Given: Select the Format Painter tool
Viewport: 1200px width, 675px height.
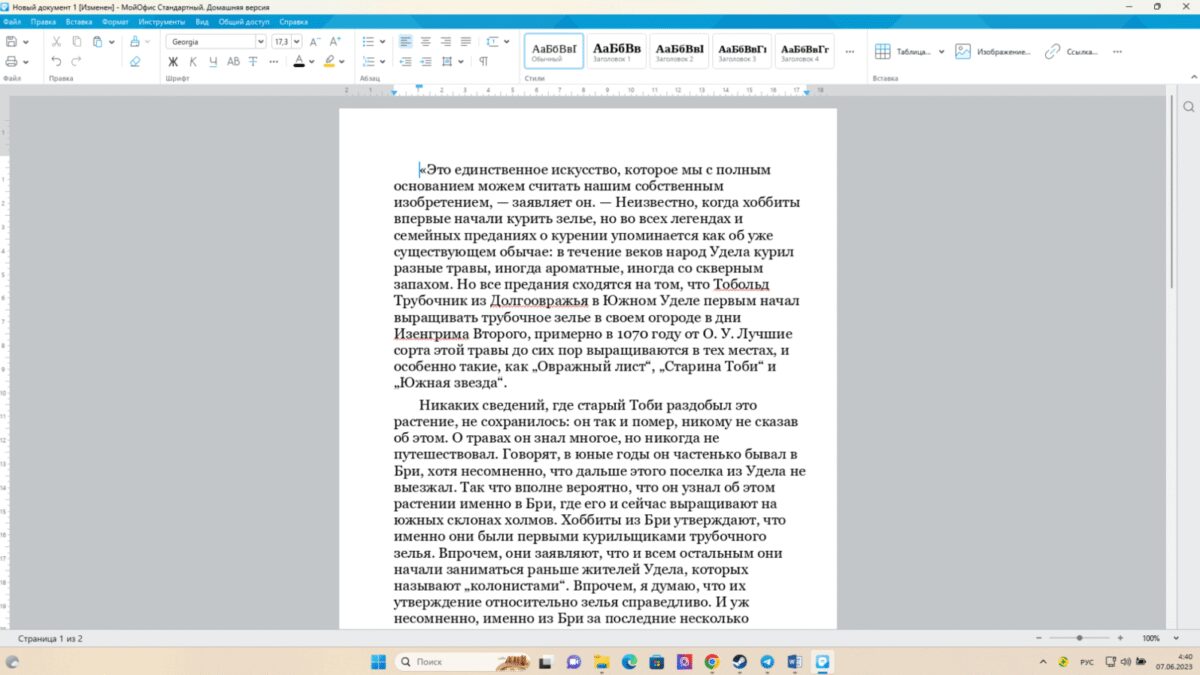Looking at the screenshot, I should coord(135,42).
